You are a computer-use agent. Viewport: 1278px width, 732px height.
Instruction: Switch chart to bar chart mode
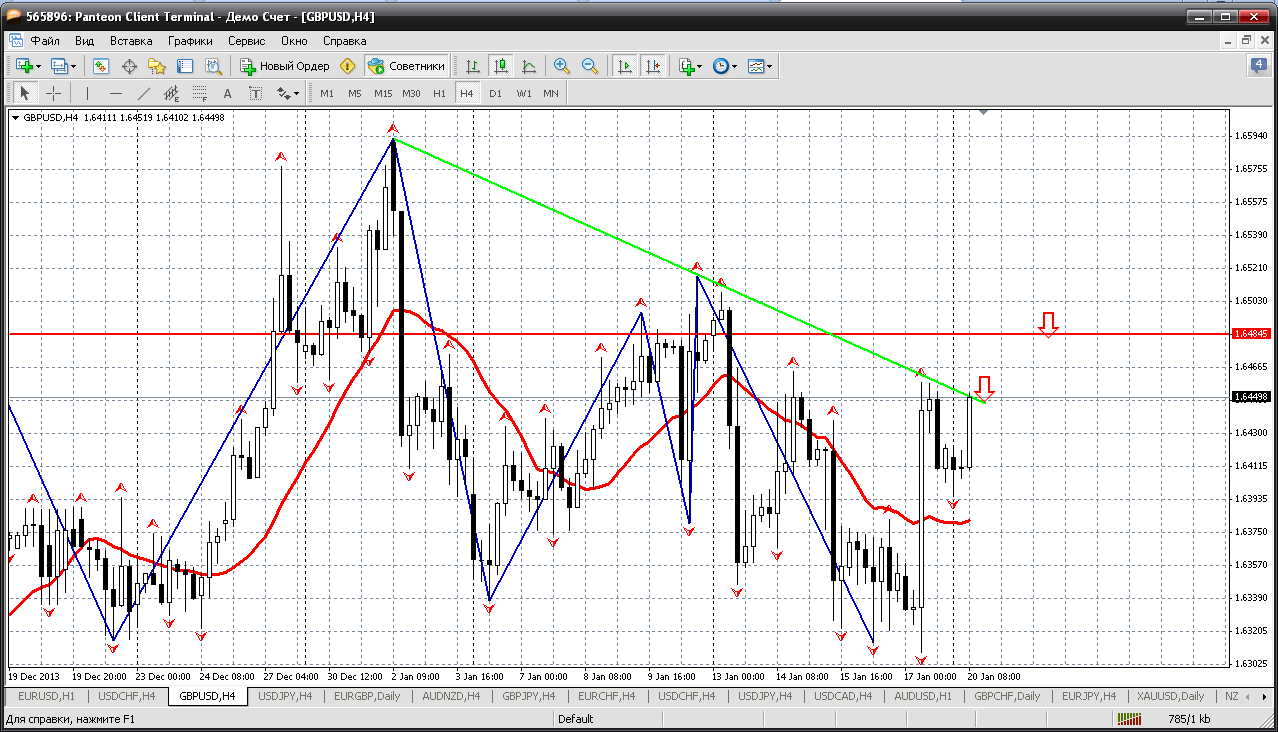473,66
